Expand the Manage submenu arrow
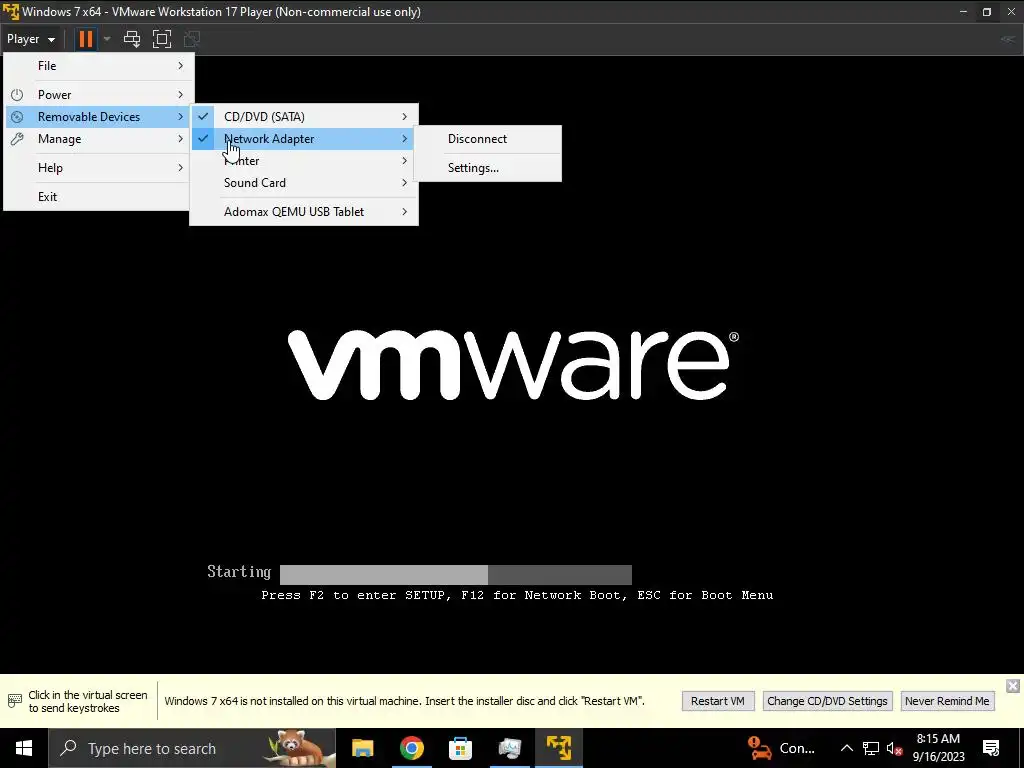1024x768 pixels. click(x=180, y=139)
